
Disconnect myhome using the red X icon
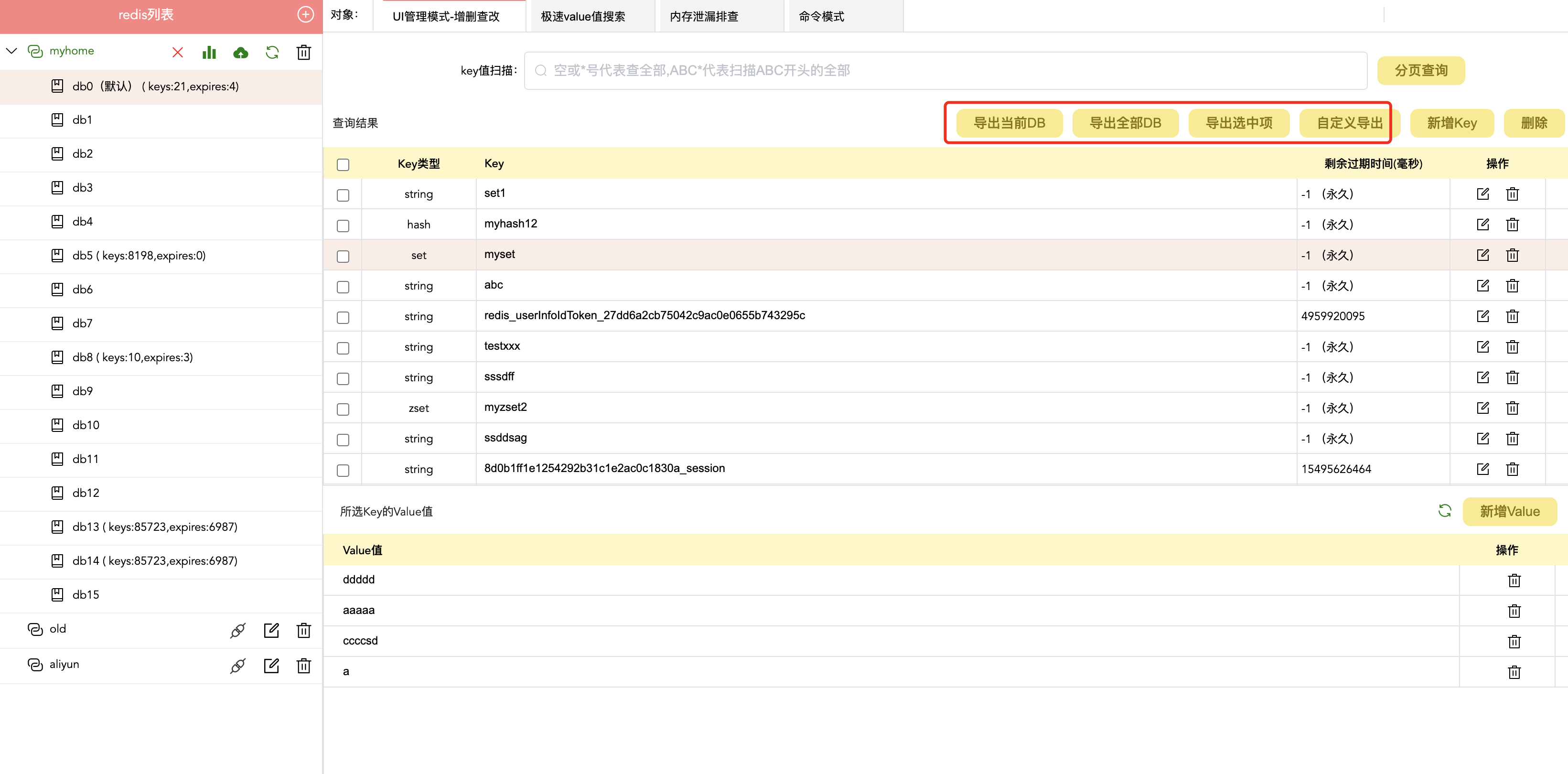click(x=178, y=53)
